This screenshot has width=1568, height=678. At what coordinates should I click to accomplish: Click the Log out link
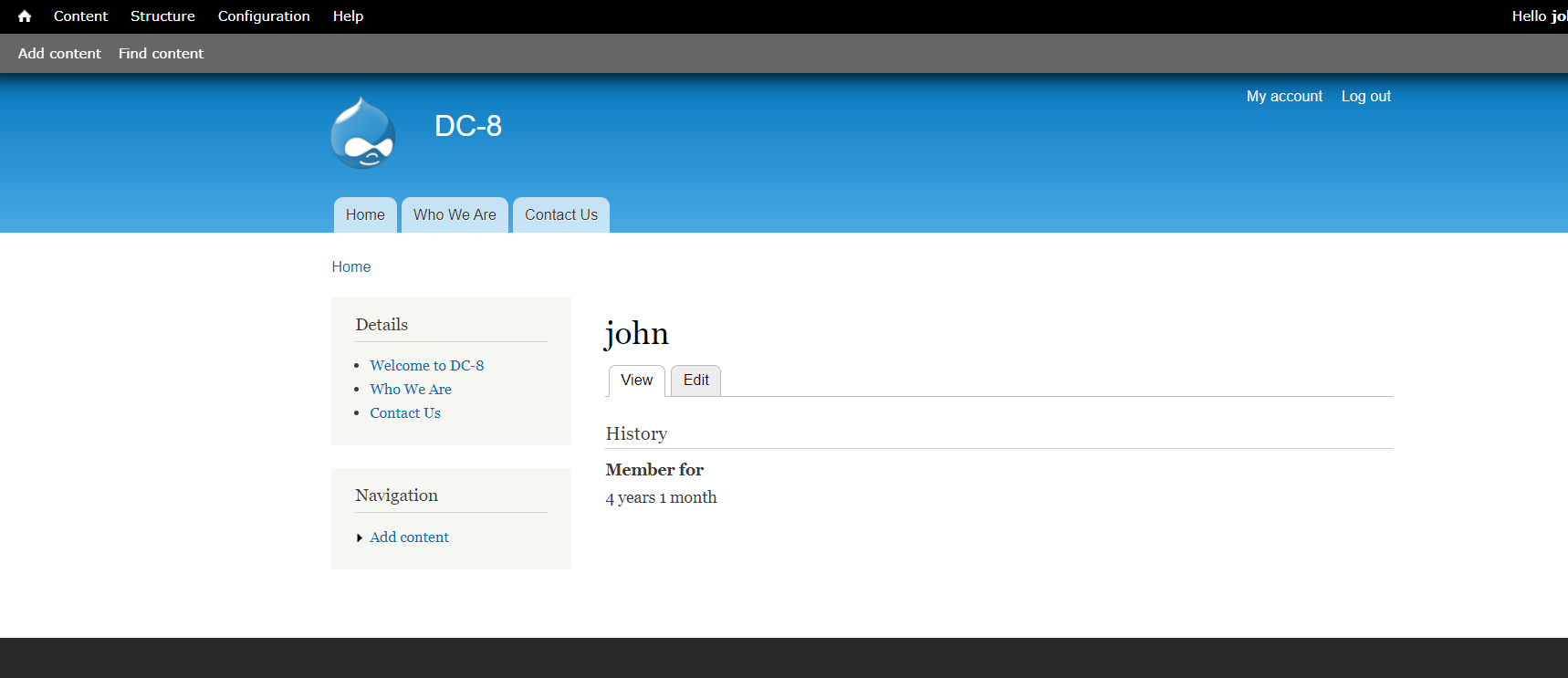(x=1365, y=96)
